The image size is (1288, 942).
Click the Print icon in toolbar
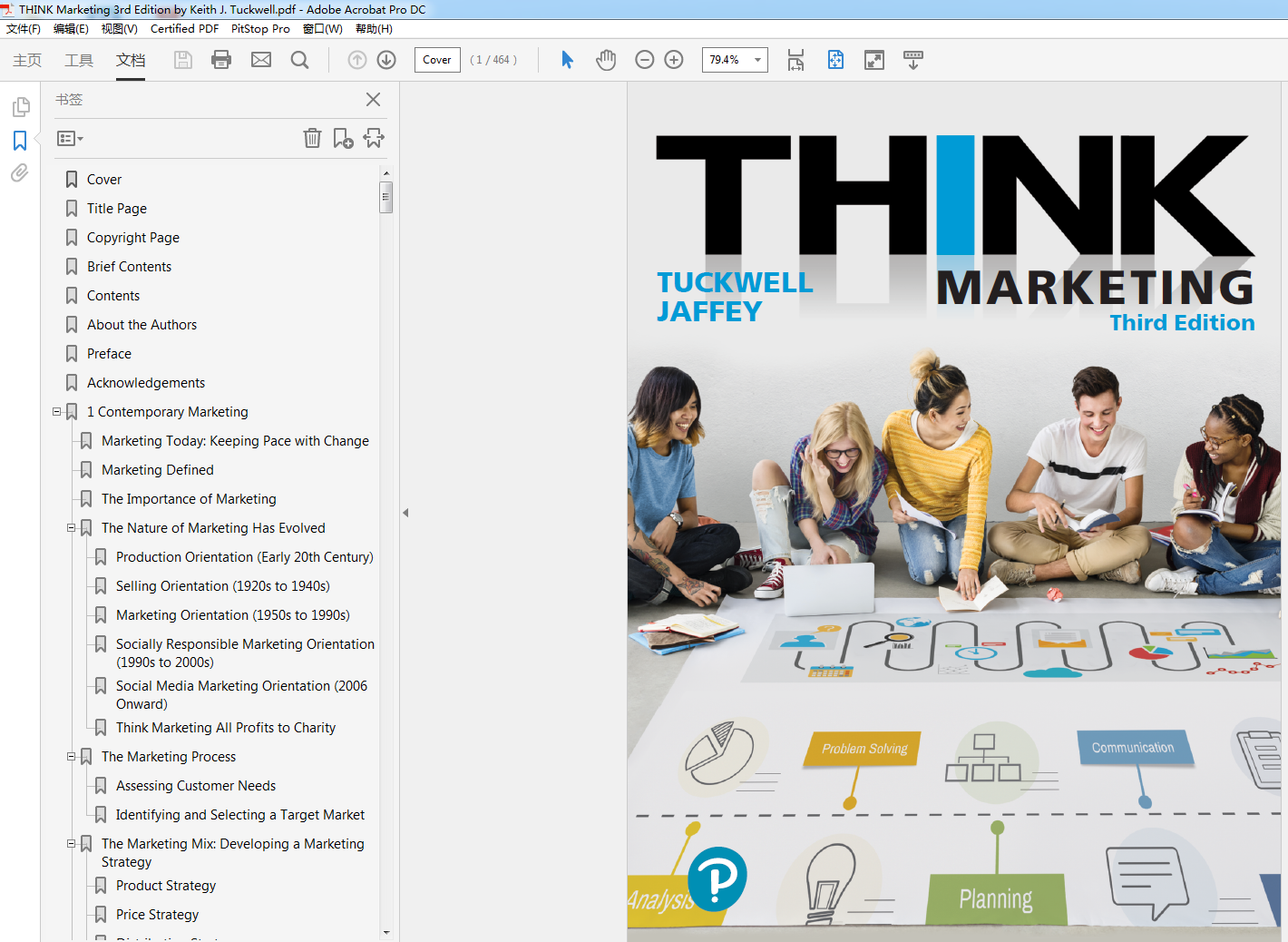(221, 60)
